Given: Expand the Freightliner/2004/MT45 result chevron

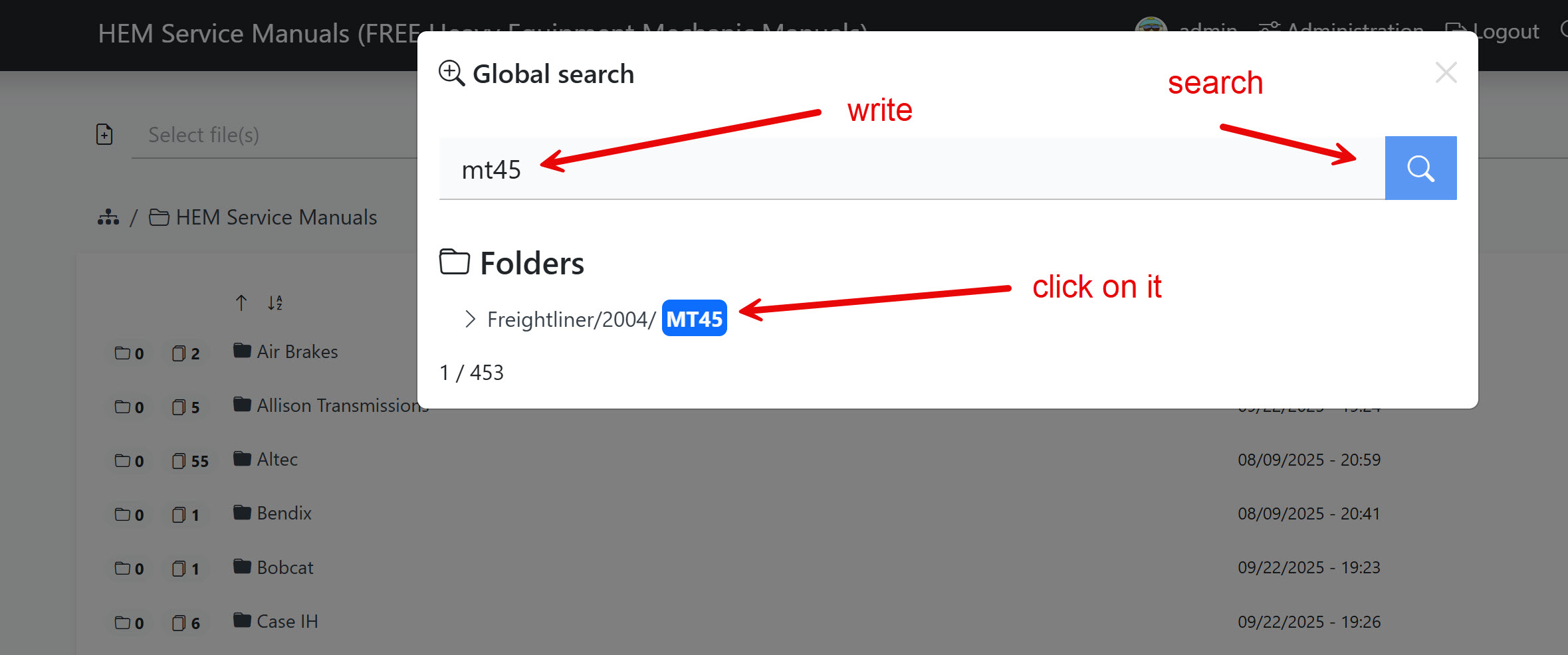Looking at the screenshot, I should 470,319.
